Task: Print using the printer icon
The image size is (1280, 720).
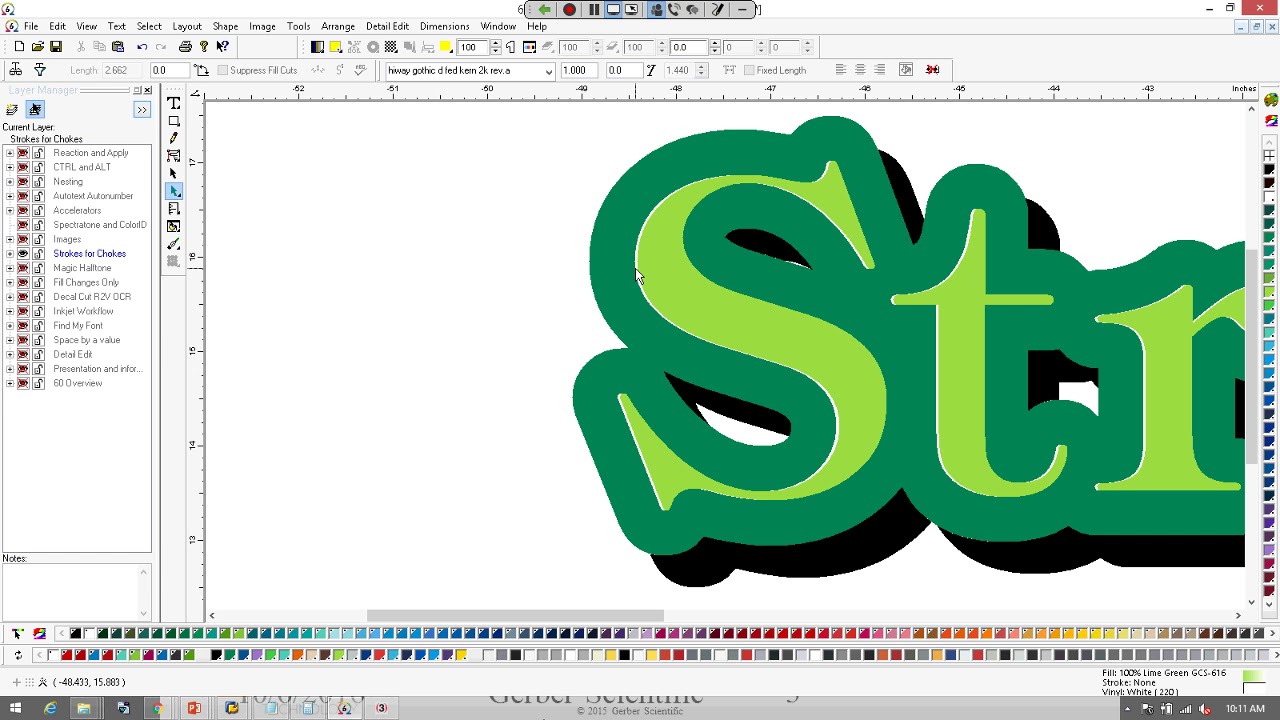Action: 185,47
